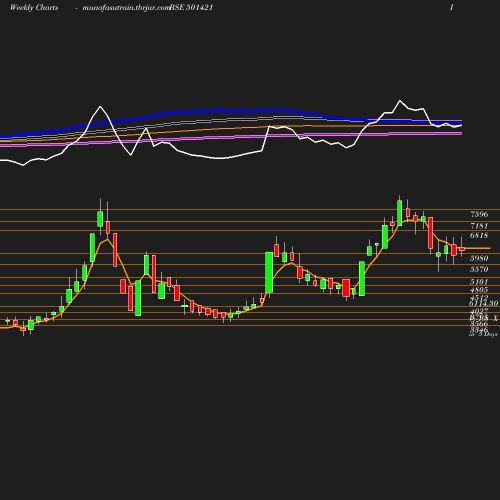
Task: Click the tallest green candle in the chart's middle
Action: tap(269, 273)
